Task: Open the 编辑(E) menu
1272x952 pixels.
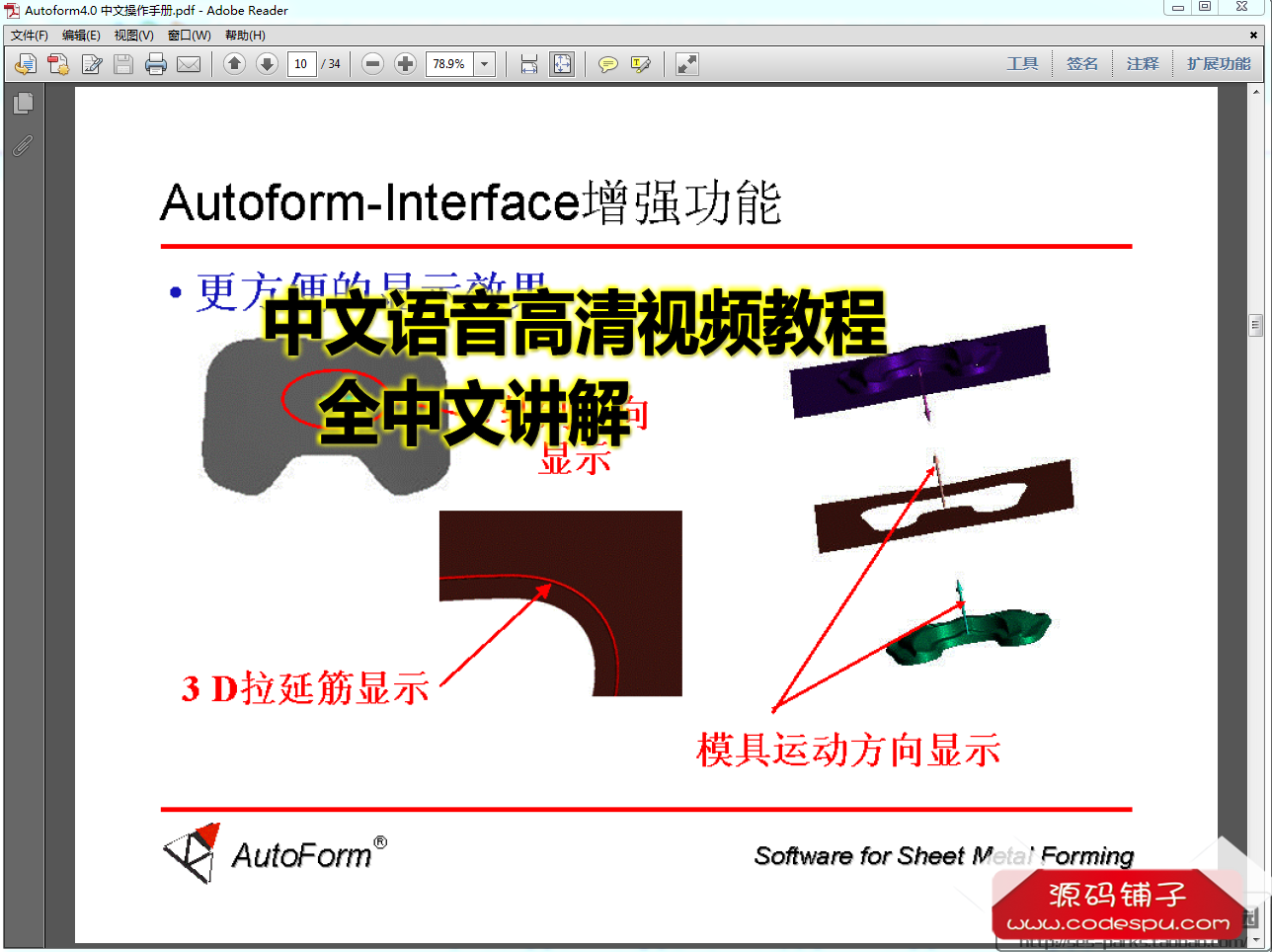Action: point(81,36)
